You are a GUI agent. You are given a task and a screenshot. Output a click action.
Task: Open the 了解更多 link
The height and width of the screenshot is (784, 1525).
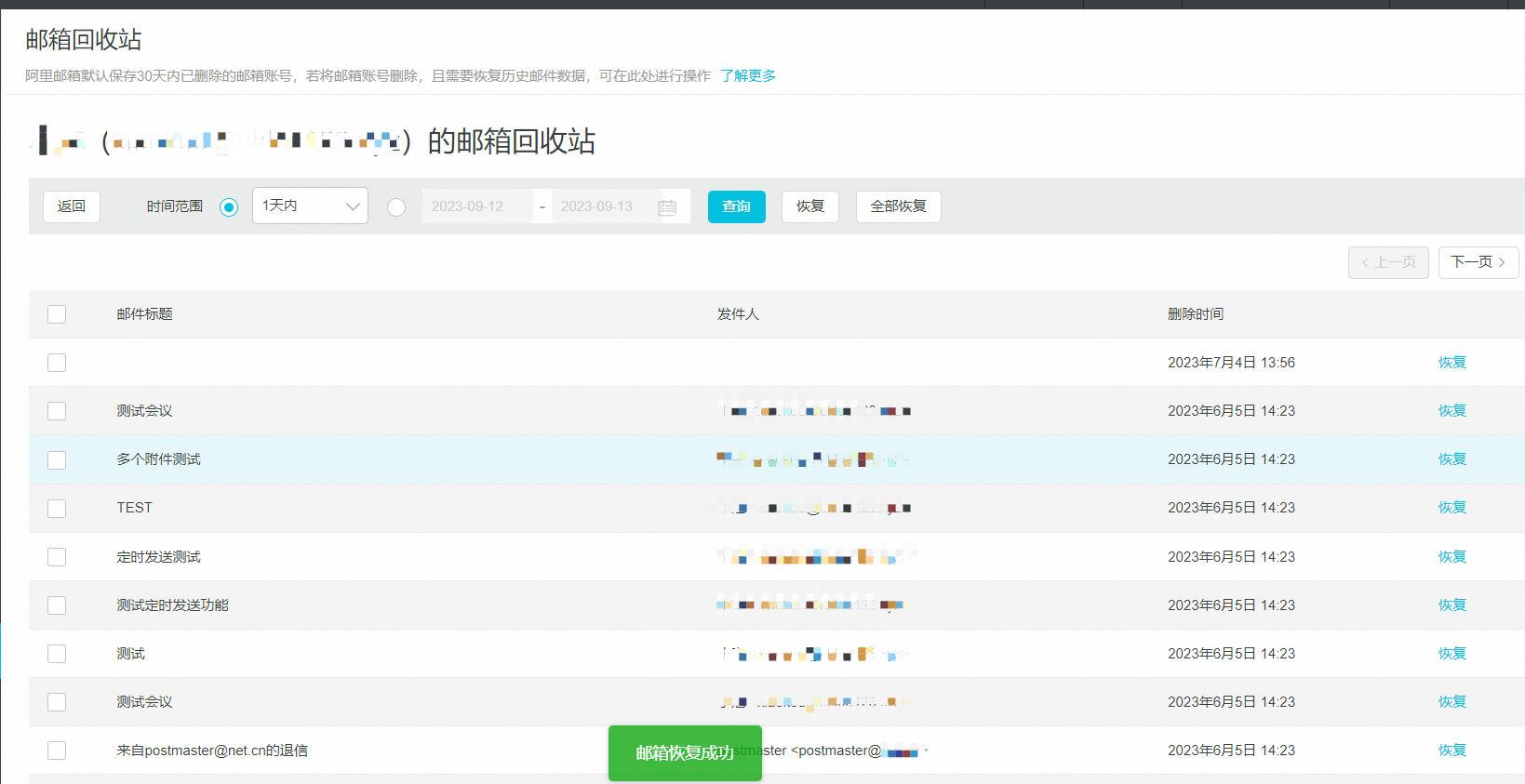pyautogui.click(x=747, y=75)
